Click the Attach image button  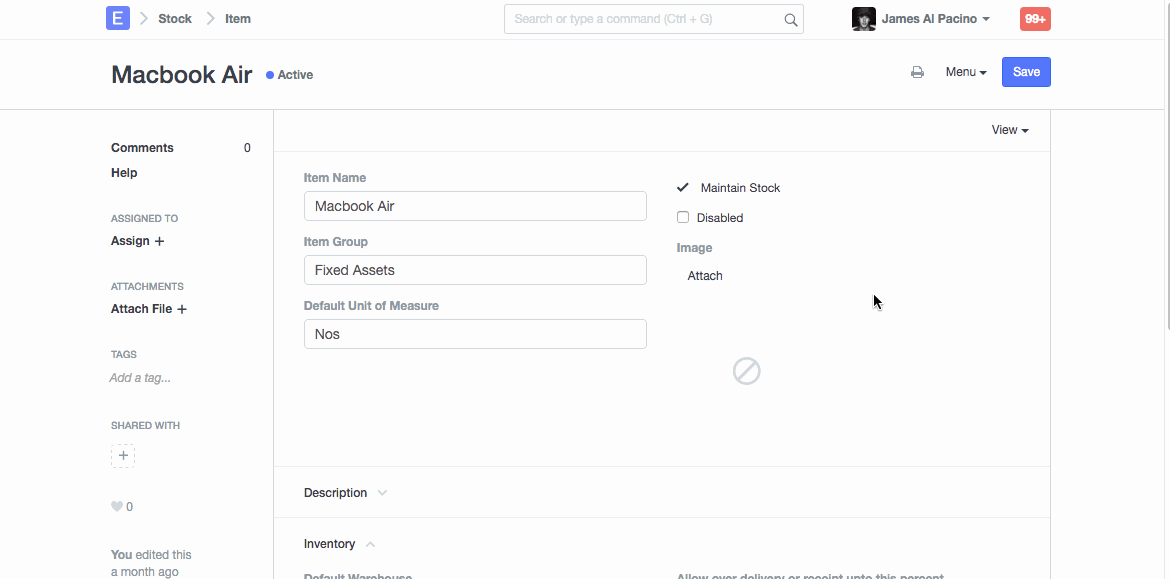click(705, 276)
